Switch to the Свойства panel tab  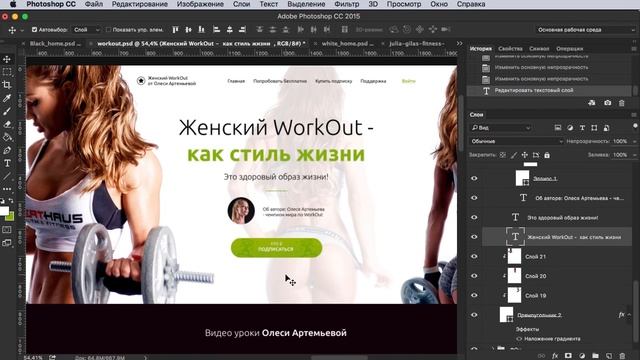510,49
